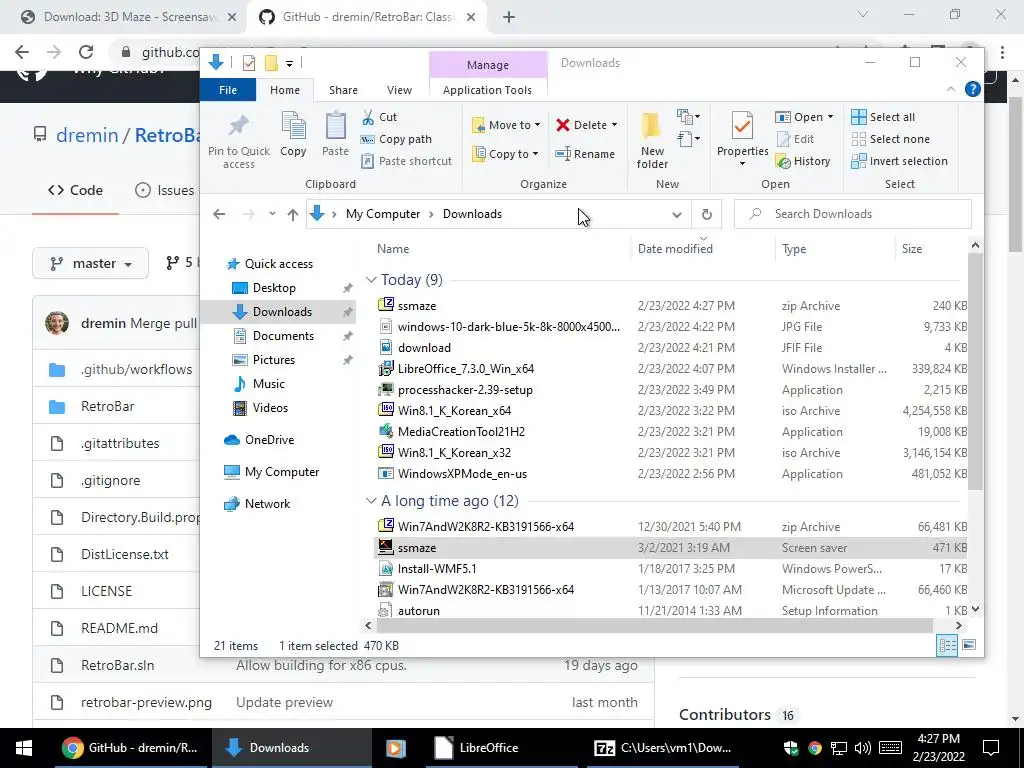Image resolution: width=1024 pixels, height=768 pixels.
Task: Open master branch dropdown on GitHub
Action: (x=90, y=263)
